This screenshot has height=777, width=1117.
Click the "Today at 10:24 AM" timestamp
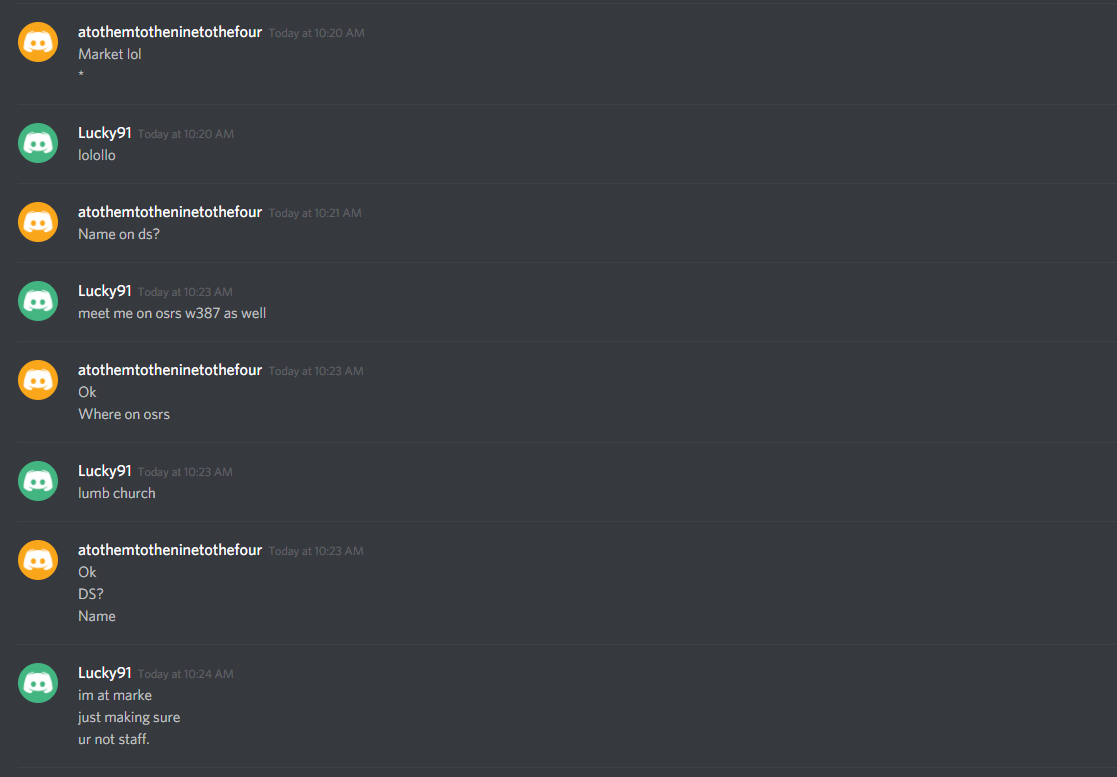185,674
